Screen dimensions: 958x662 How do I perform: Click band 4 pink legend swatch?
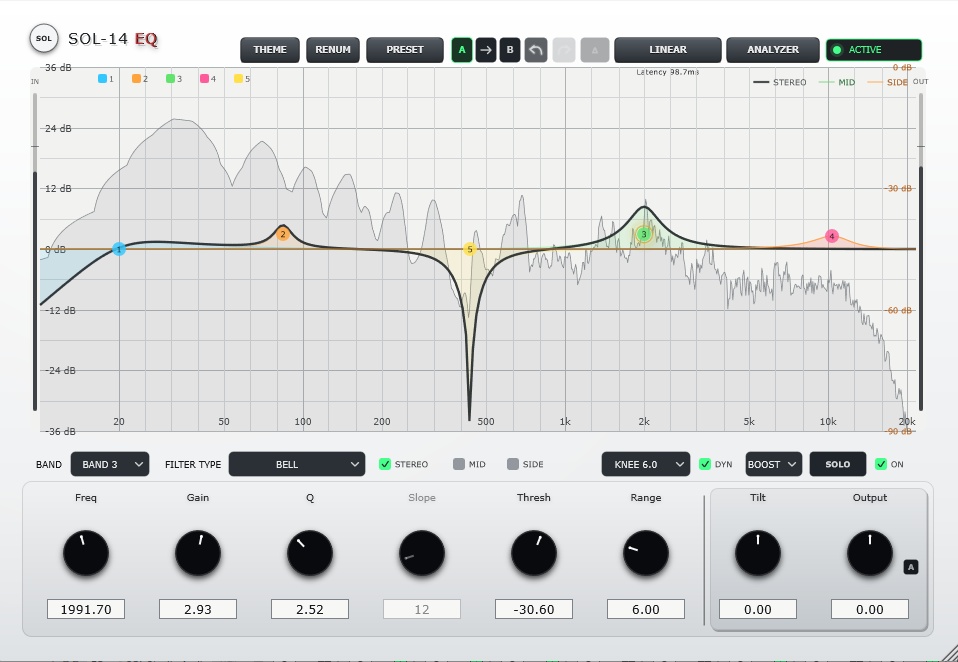204,78
